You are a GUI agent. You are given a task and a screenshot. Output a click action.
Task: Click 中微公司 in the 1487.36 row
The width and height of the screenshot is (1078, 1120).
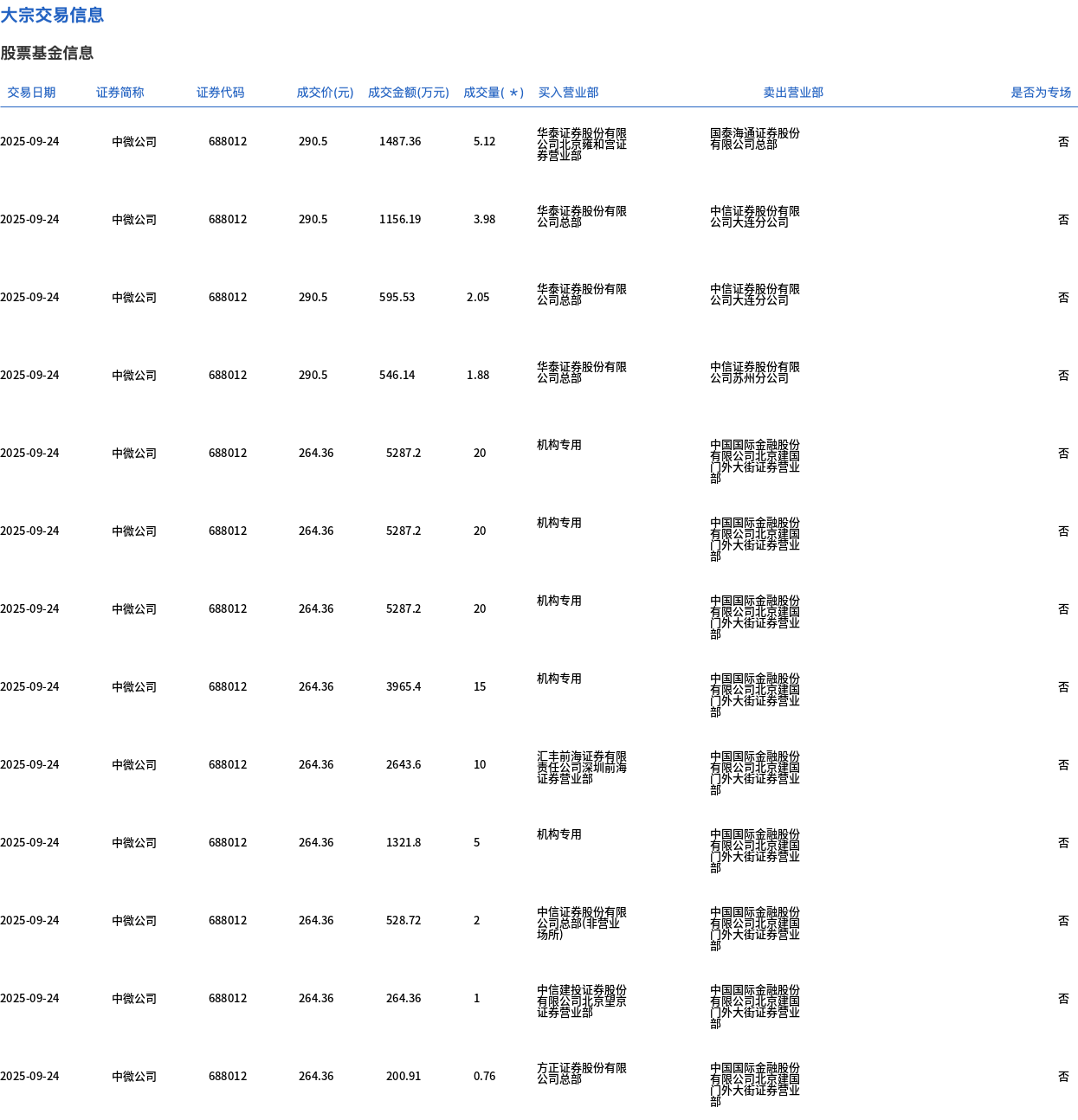pos(134,141)
